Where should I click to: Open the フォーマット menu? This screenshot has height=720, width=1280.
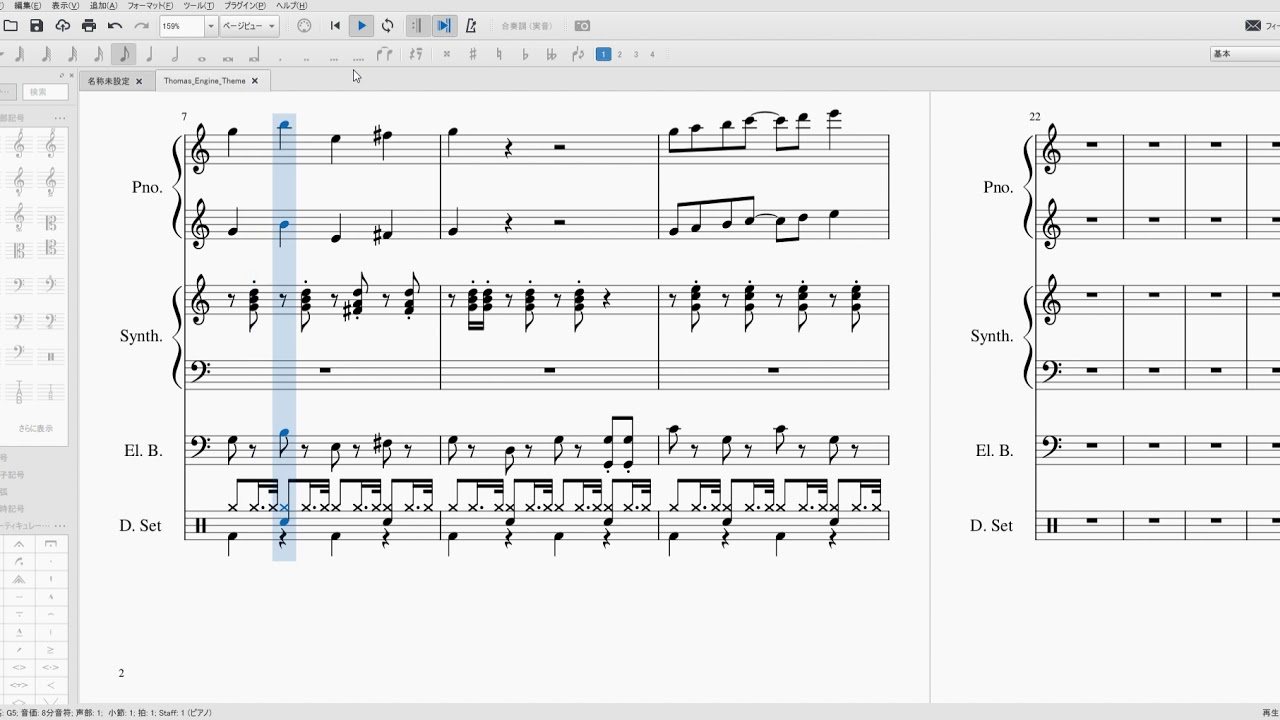coord(151,6)
